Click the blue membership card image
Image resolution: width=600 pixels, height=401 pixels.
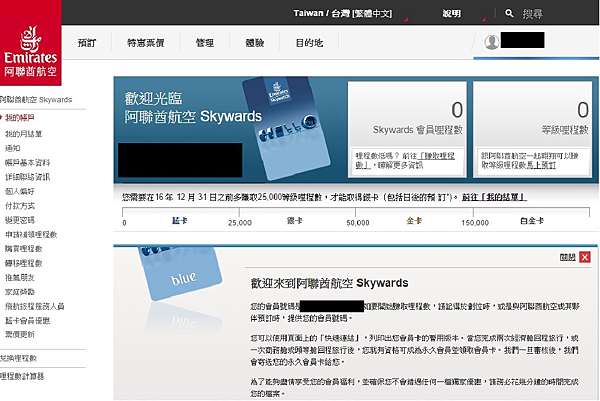click(181, 273)
